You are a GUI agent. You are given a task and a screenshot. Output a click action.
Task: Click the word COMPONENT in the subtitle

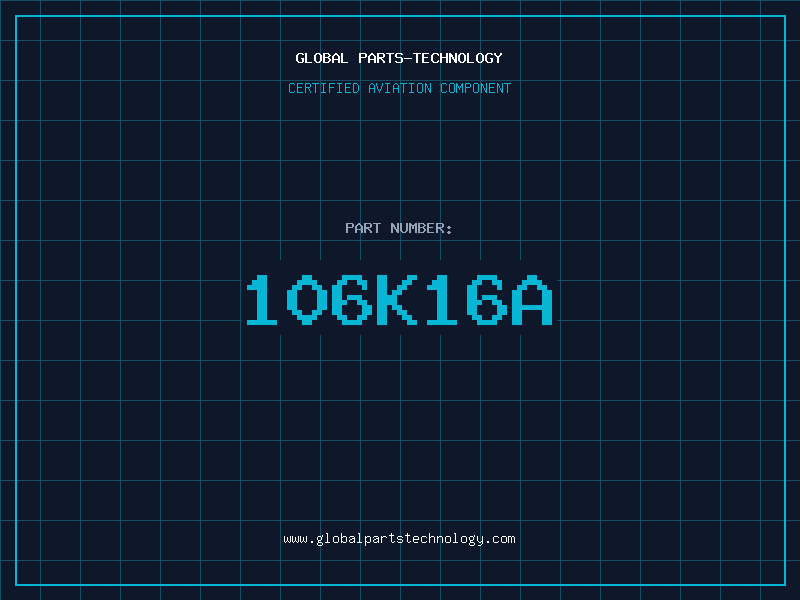tap(475, 89)
